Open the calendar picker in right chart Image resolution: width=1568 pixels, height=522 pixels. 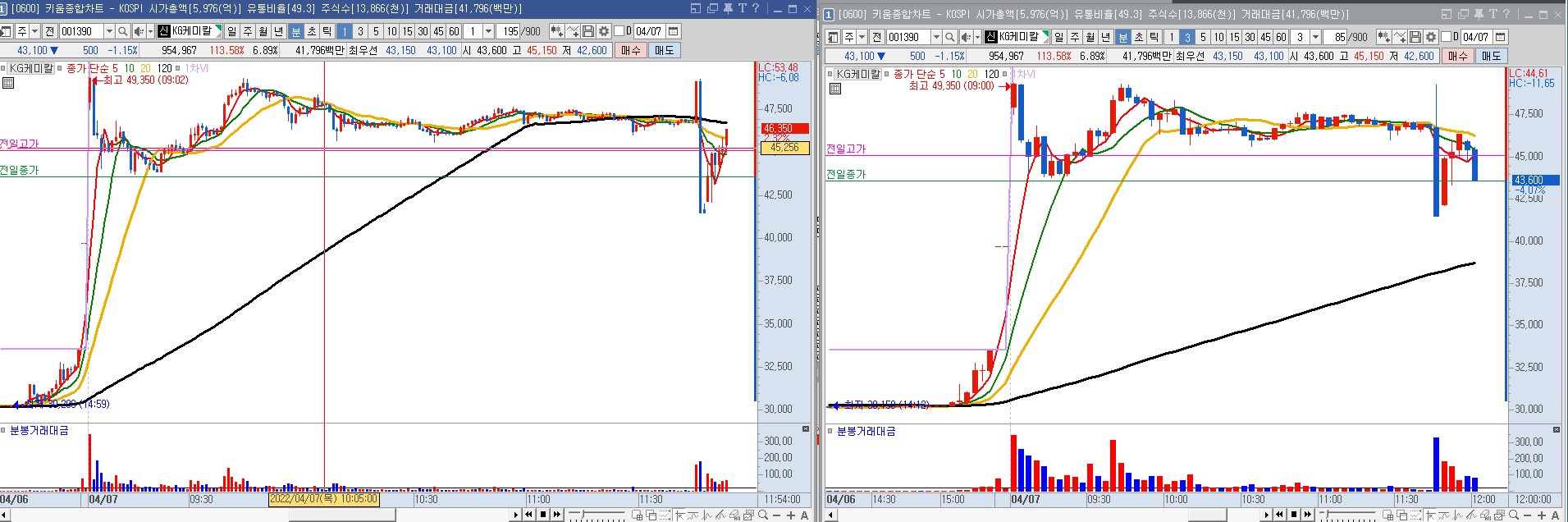click(1500, 37)
